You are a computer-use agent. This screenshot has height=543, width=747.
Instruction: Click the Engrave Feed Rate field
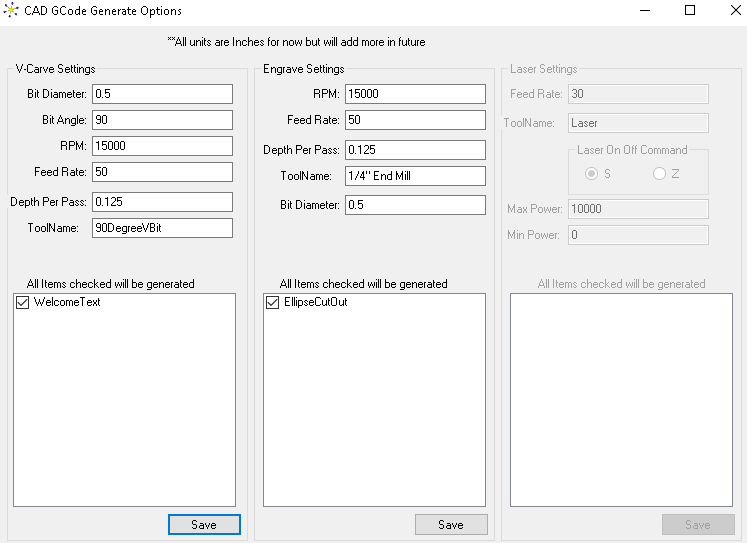pyautogui.click(x=415, y=120)
